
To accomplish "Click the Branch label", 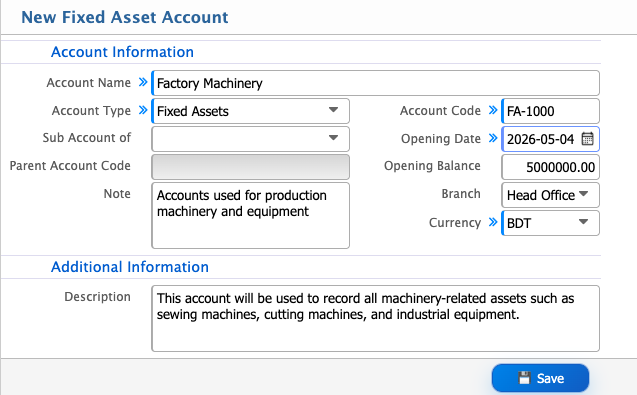I will 461,194.
